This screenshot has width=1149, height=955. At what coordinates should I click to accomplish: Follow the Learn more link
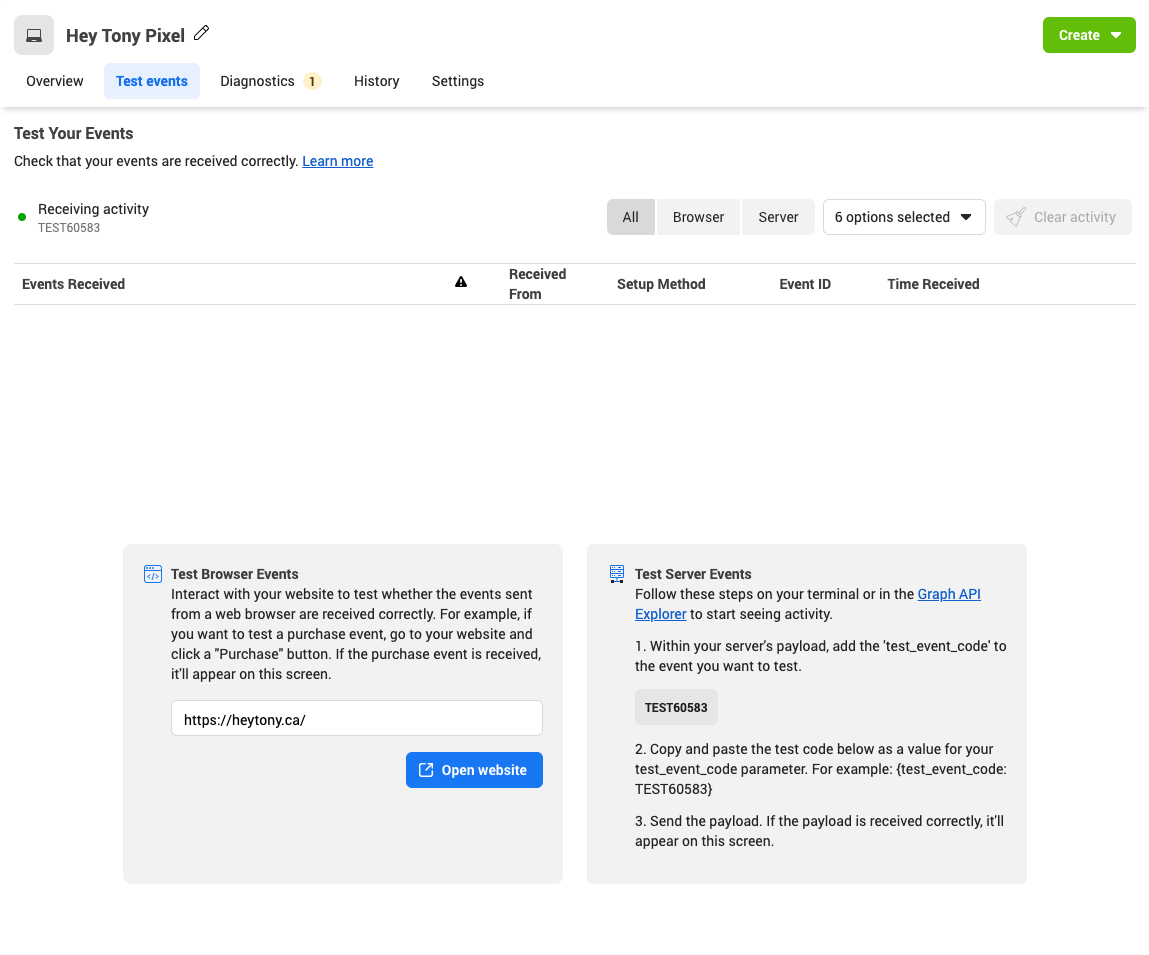[x=338, y=161]
